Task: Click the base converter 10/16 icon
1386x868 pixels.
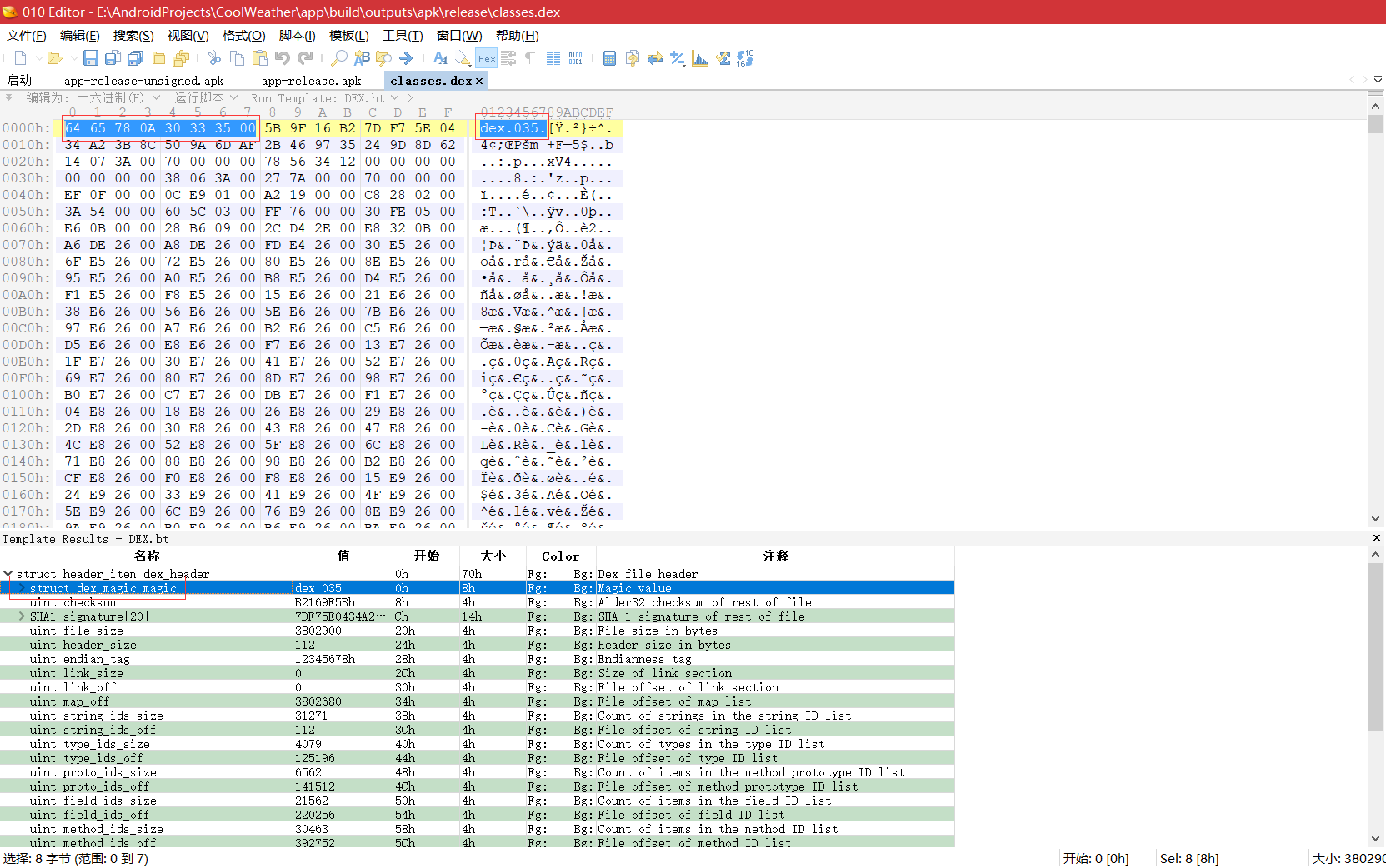Action: tap(746, 58)
